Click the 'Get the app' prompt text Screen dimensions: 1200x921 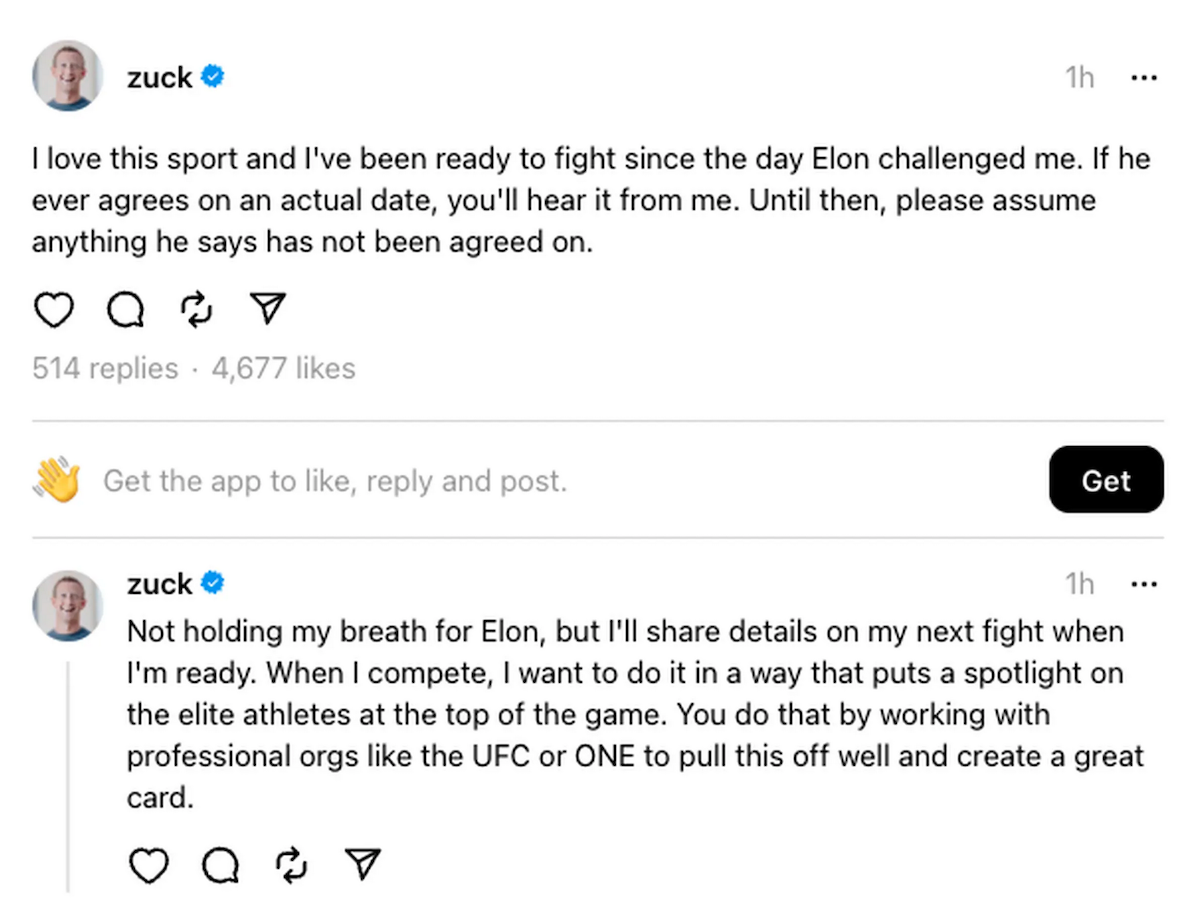(335, 482)
